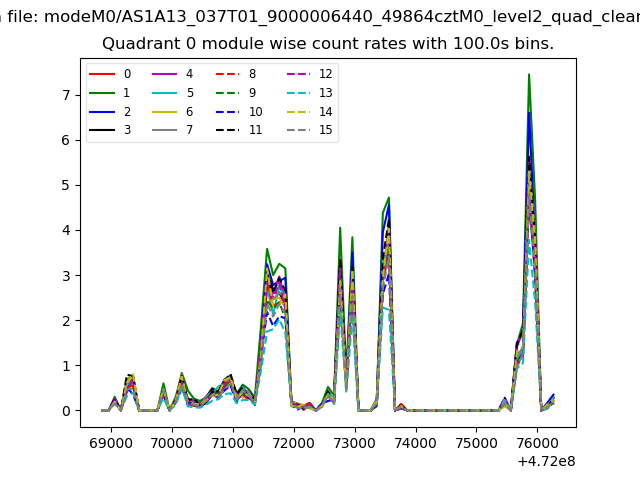The image size is (640, 480).
Task: Click the file path text at the top
Action: click(320, 16)
